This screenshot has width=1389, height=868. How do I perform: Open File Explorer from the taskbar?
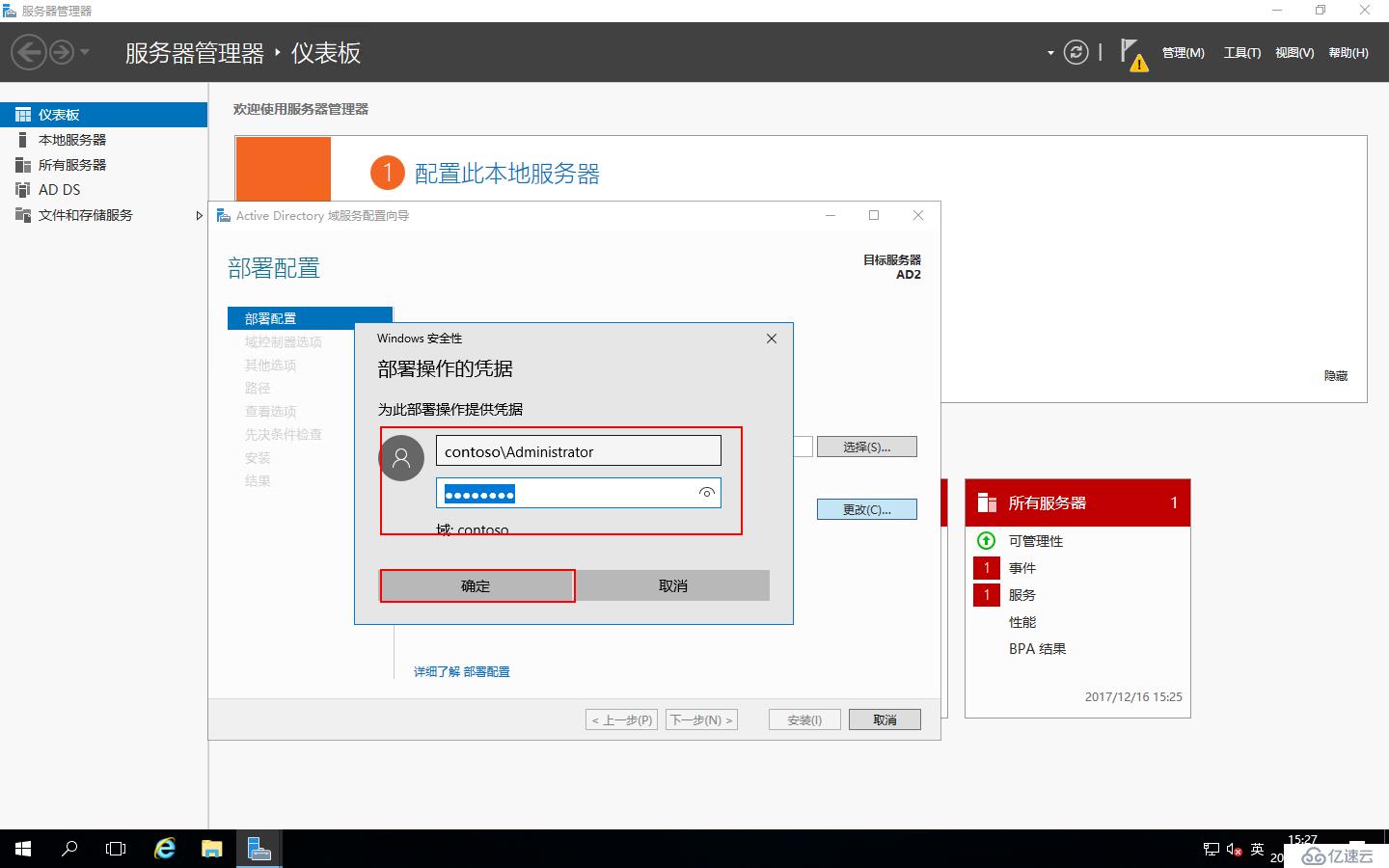(x=212, y=849)
